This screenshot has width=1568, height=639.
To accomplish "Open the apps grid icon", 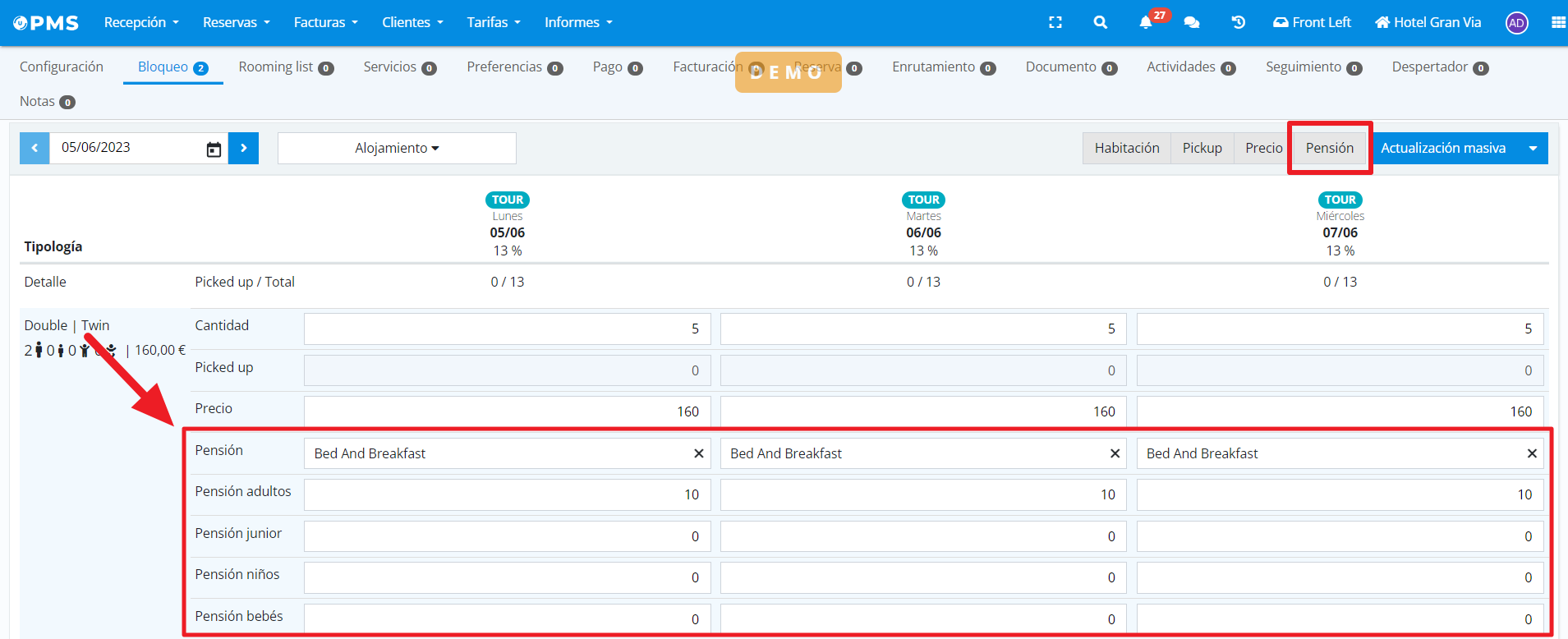I will point(1557,23).
